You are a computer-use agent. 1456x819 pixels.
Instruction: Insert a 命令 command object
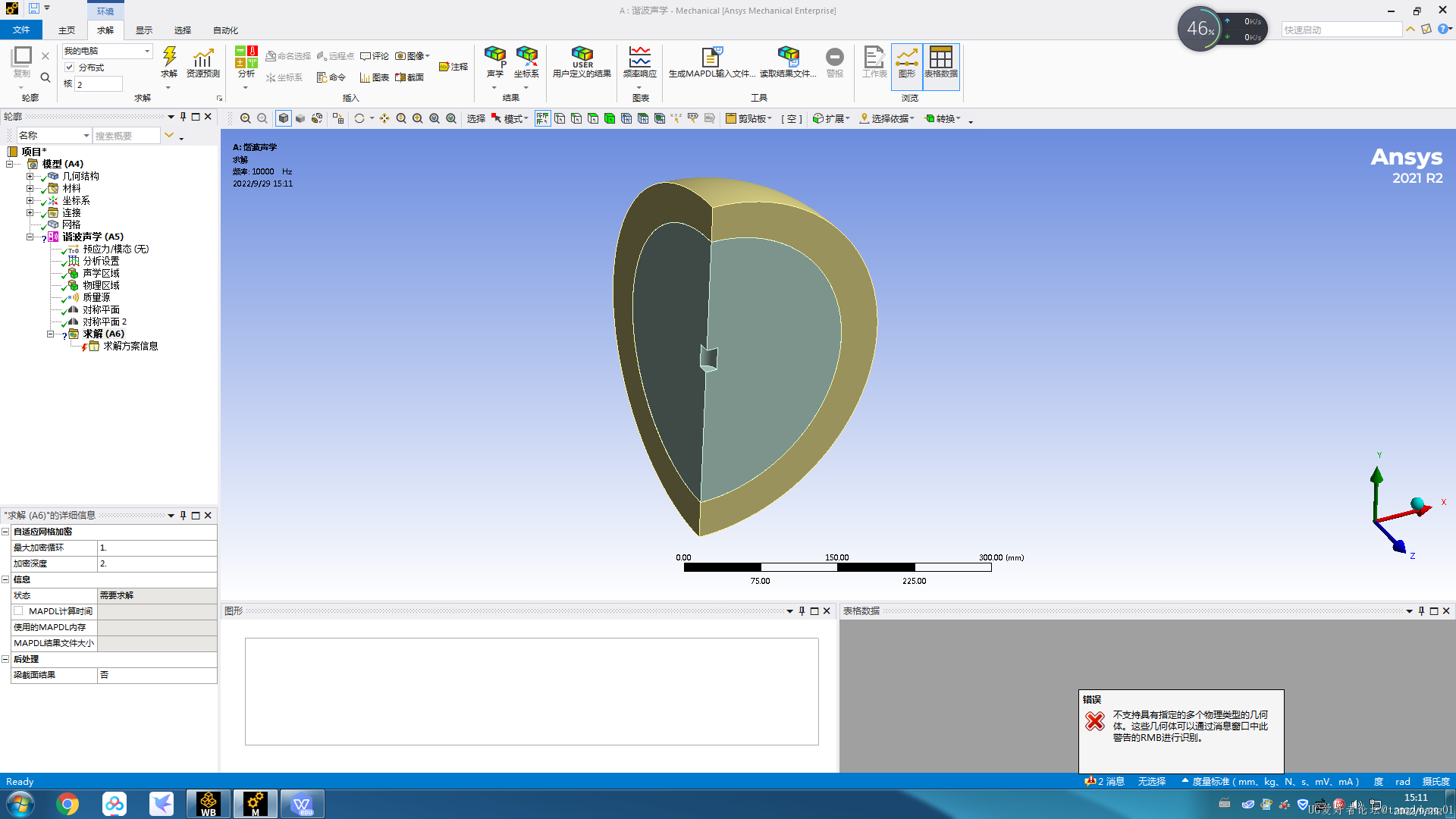tap(331, 77)
